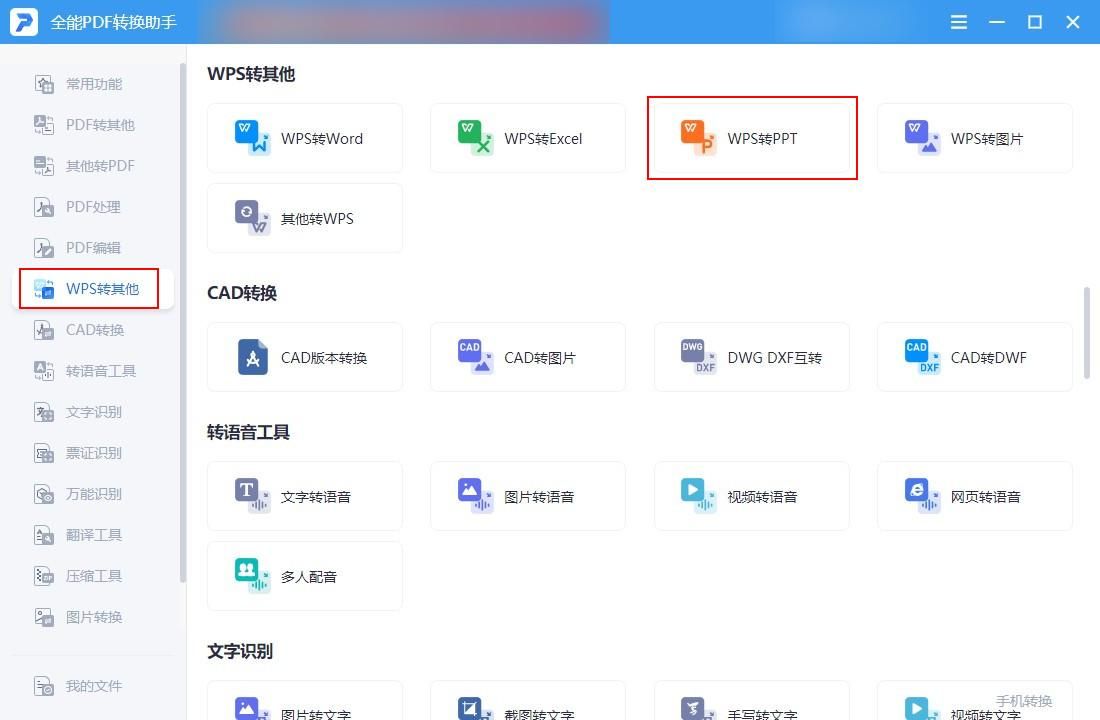Select the 多人配音 voice tool
1100x720 pixels.
click(304, 576)
